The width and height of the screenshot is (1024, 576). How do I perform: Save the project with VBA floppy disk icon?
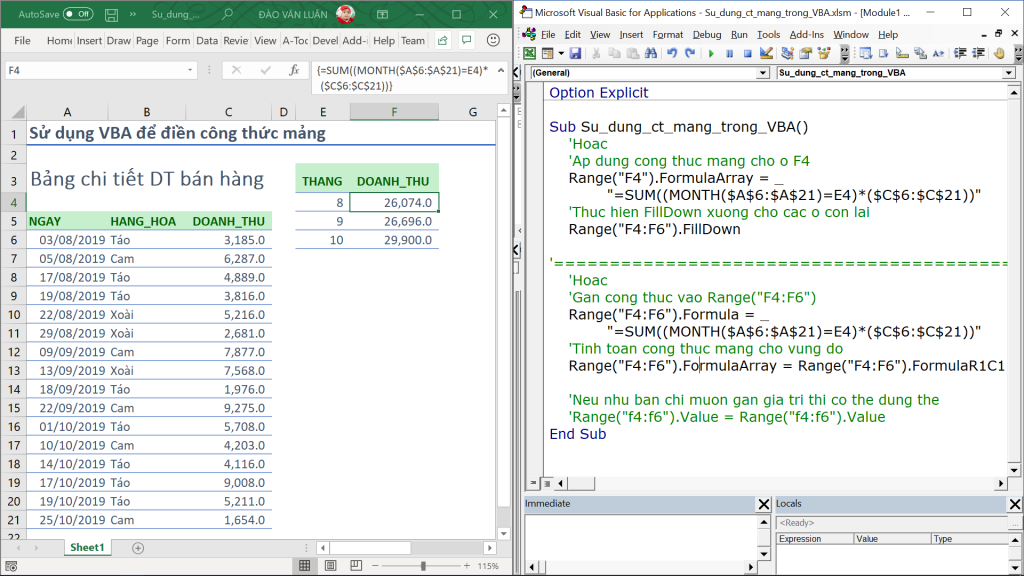tap(575, 53)
